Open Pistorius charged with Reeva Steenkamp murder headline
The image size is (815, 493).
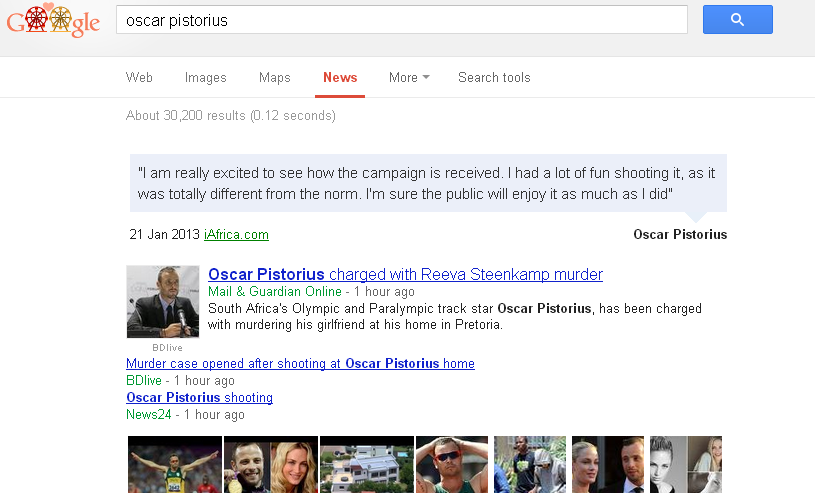pos(405,275)
